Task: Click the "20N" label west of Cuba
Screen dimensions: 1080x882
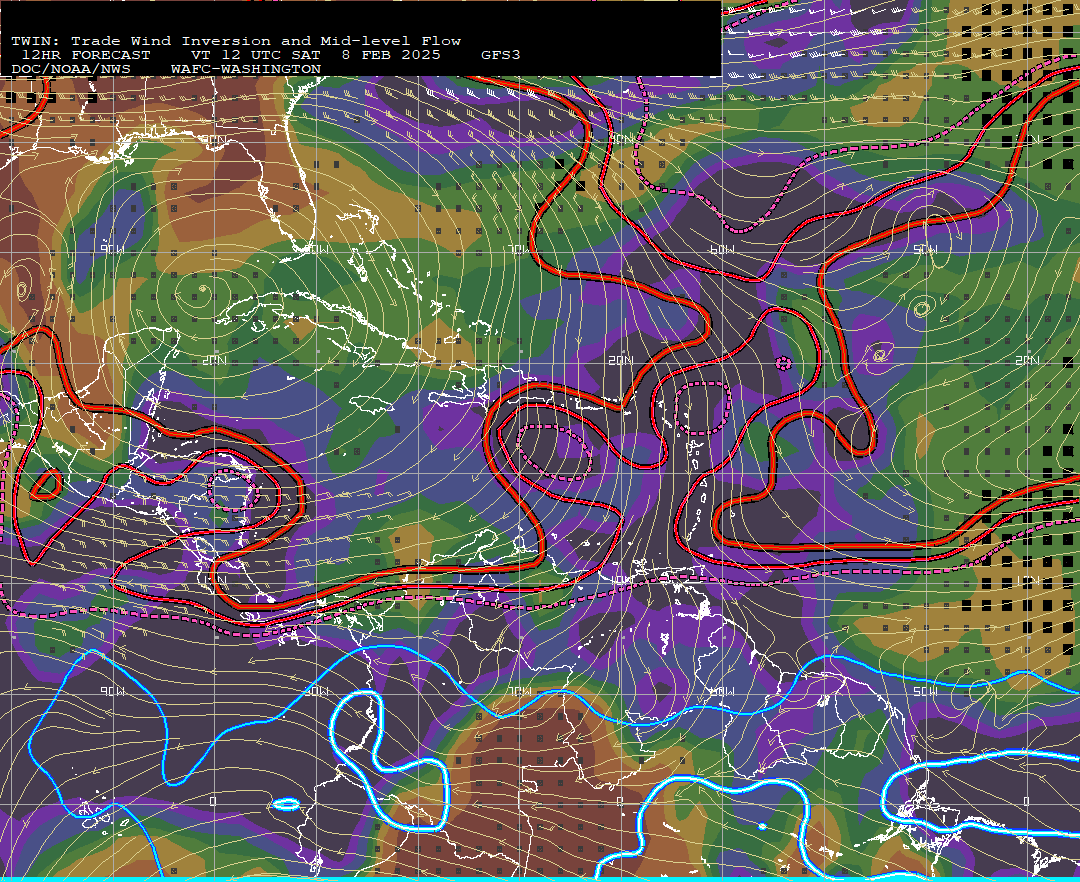Action: (x=214, y=360)
